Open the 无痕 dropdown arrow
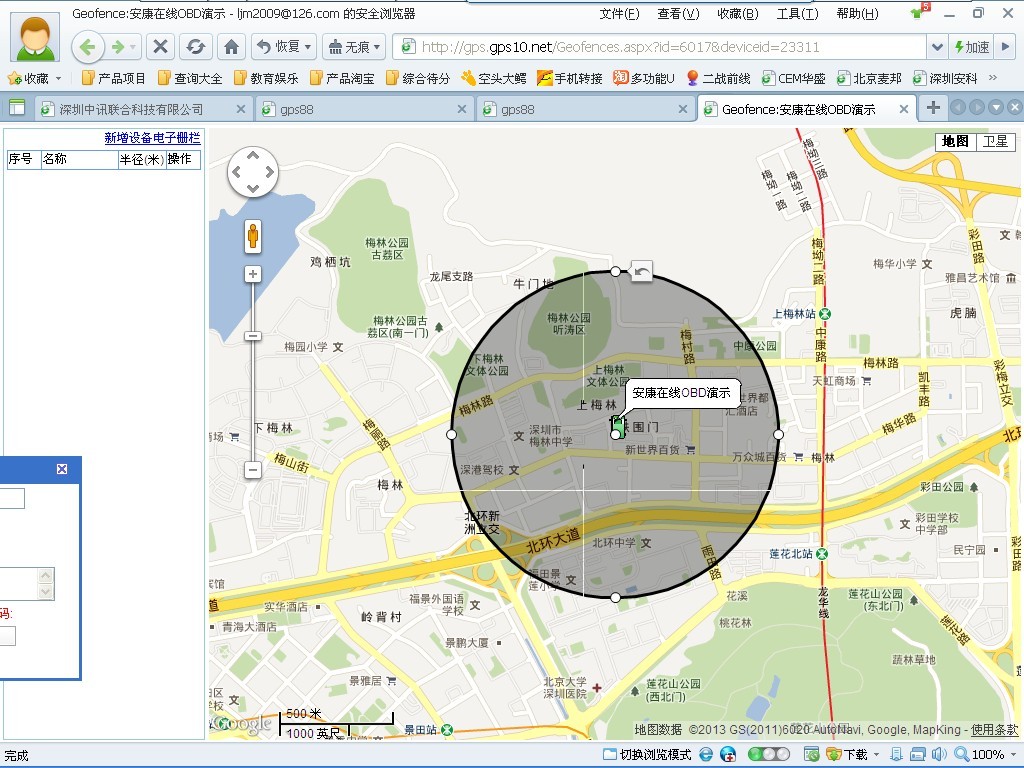 (x=377, y=47)
